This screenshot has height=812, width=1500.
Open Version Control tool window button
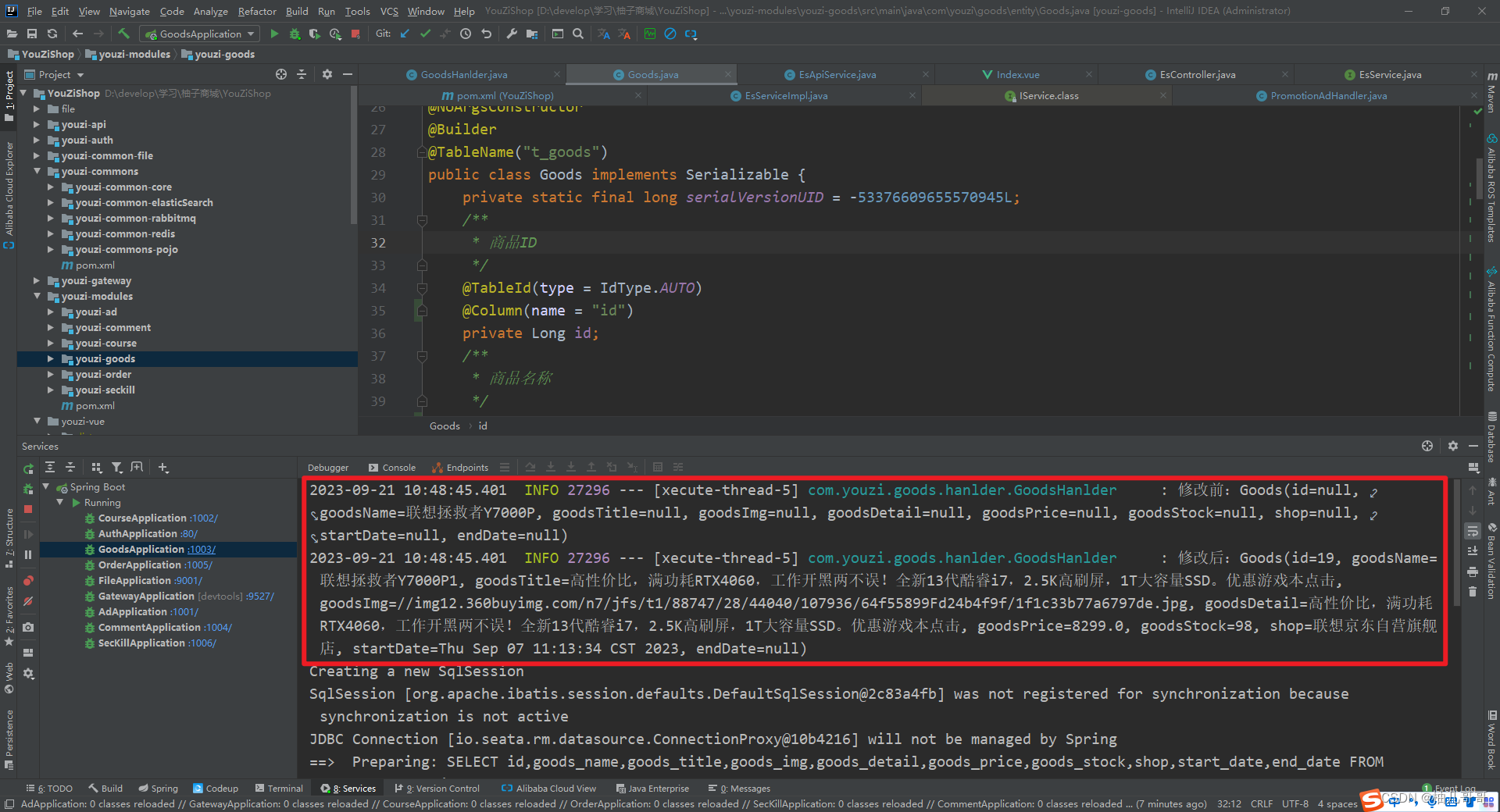pos(437,788)
